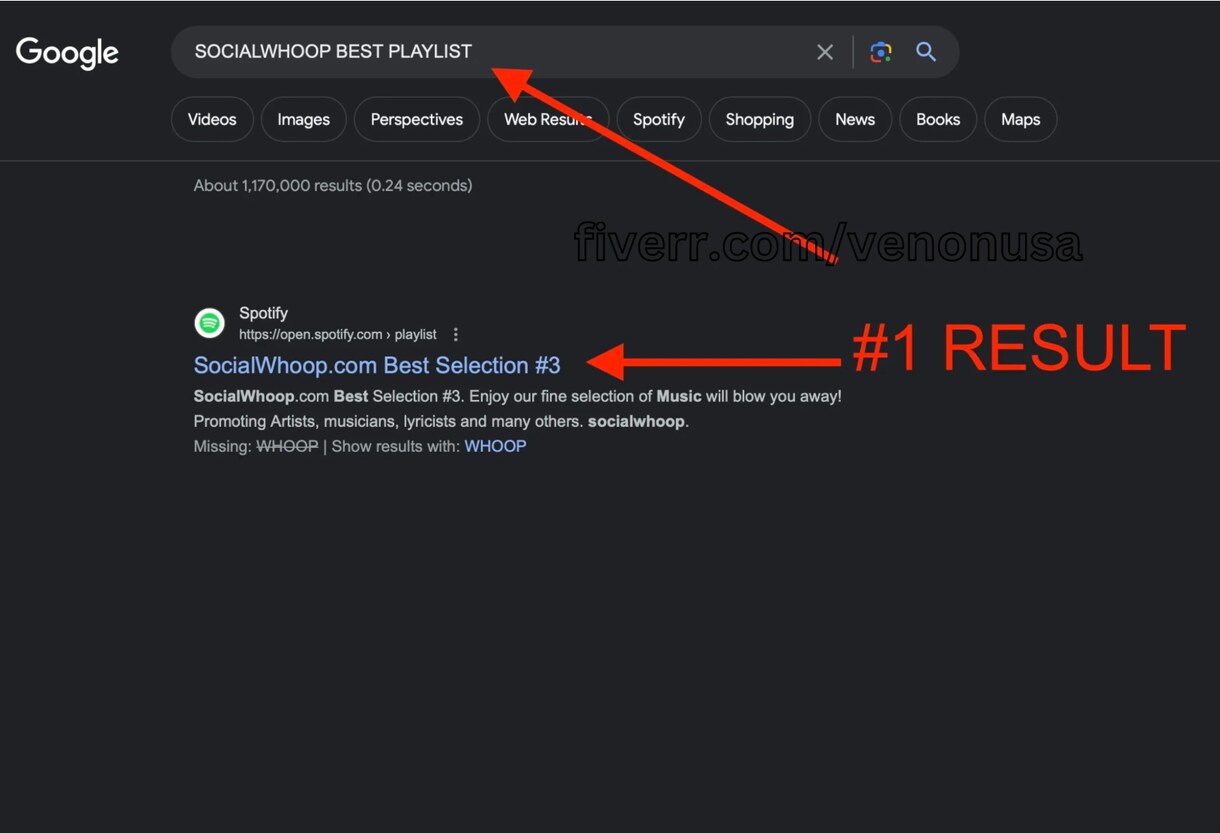Screen dimensions: 1220x833
Task: Click the magnifying glass search icon
Action: [x=926, y=52]
